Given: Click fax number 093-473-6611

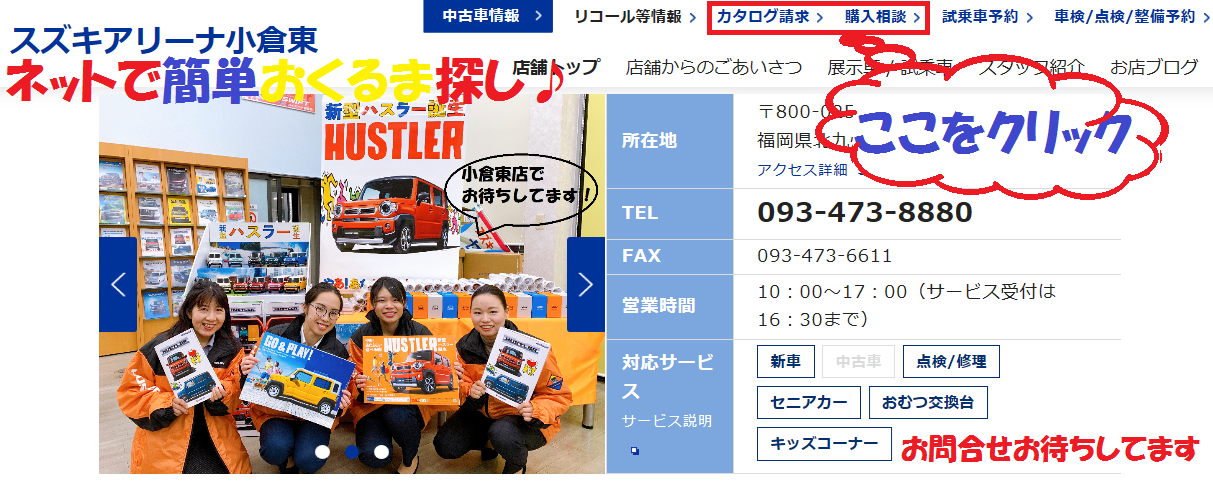Looking at the screenshot, I should (x=824, y=256).
